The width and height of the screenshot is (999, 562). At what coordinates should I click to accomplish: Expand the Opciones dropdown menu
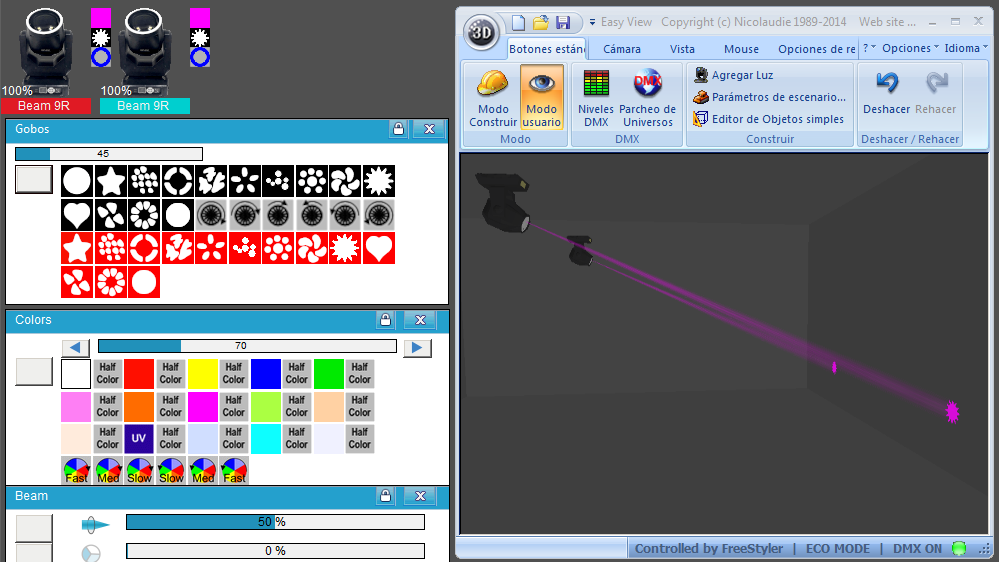[910, 48]
